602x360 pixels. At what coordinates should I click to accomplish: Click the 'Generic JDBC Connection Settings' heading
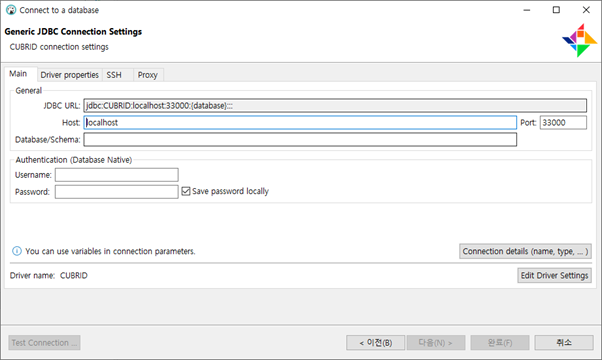(x=73, y=31)
